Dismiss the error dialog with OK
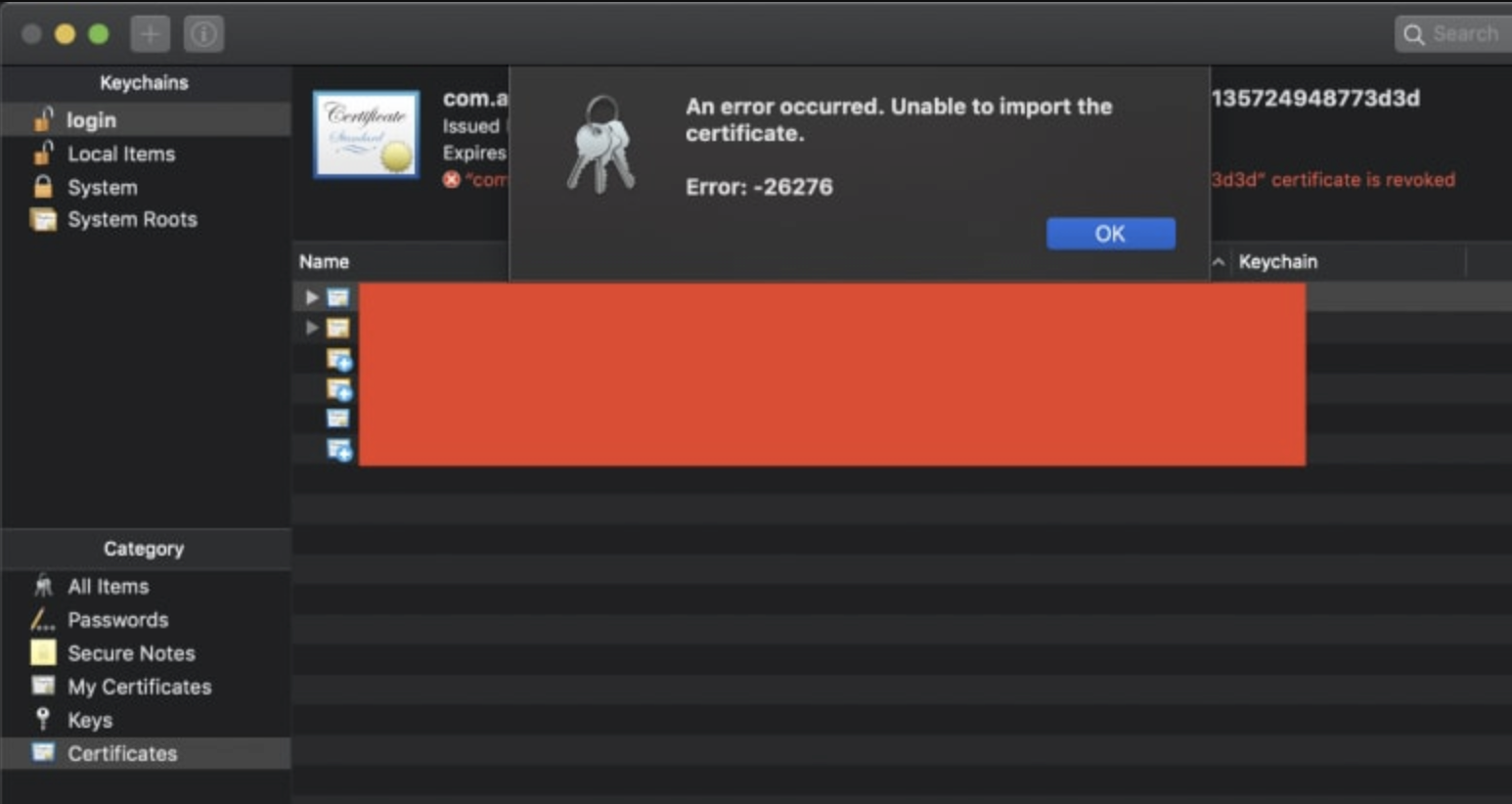 click(x=1110, y=234)
